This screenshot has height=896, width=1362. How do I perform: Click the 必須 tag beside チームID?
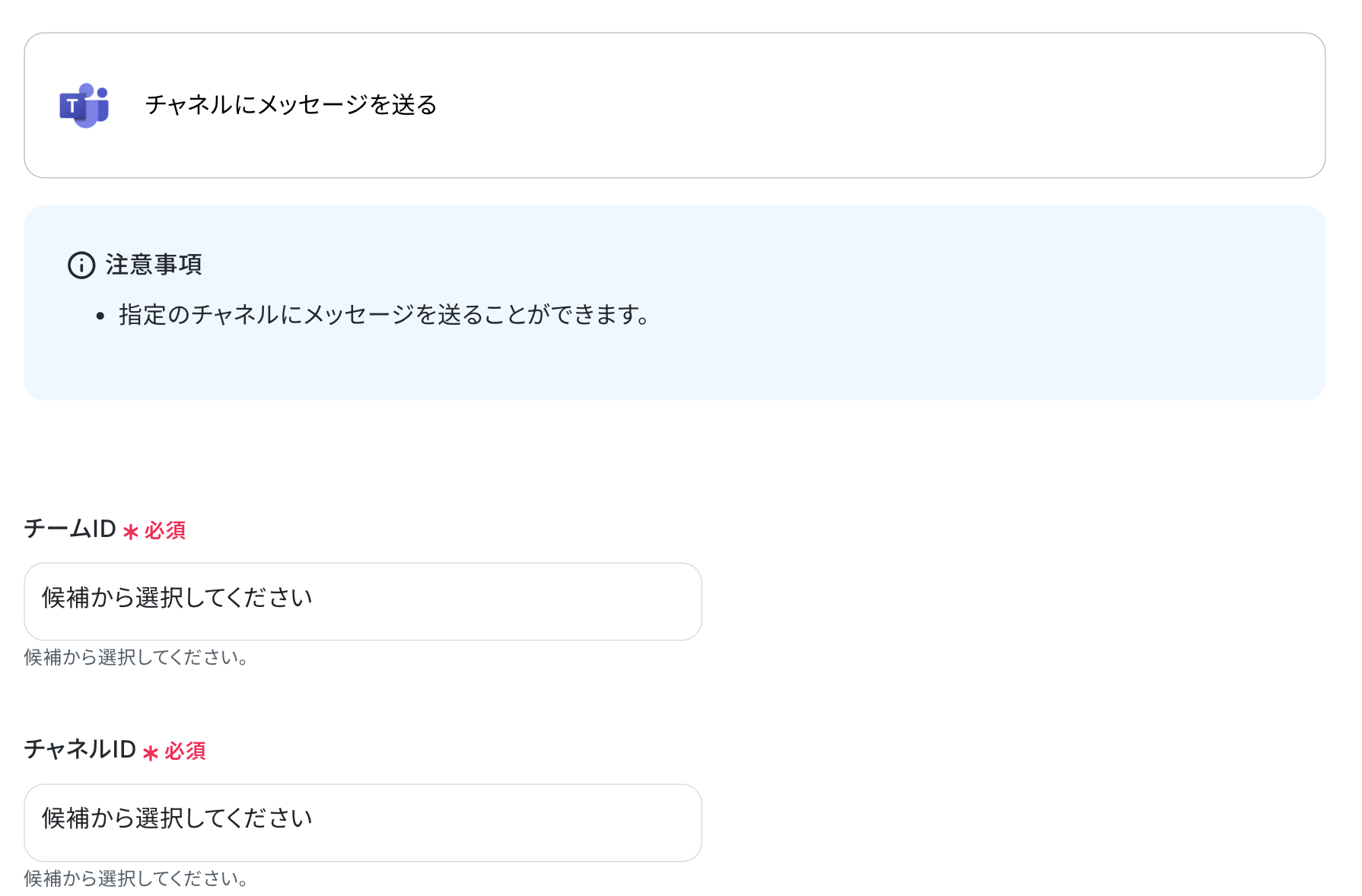click(165, 530)
